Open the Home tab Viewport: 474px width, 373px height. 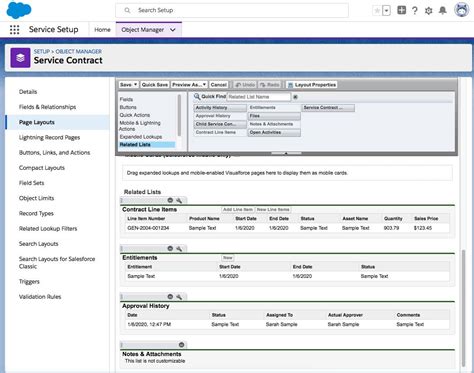coord(102,30)
